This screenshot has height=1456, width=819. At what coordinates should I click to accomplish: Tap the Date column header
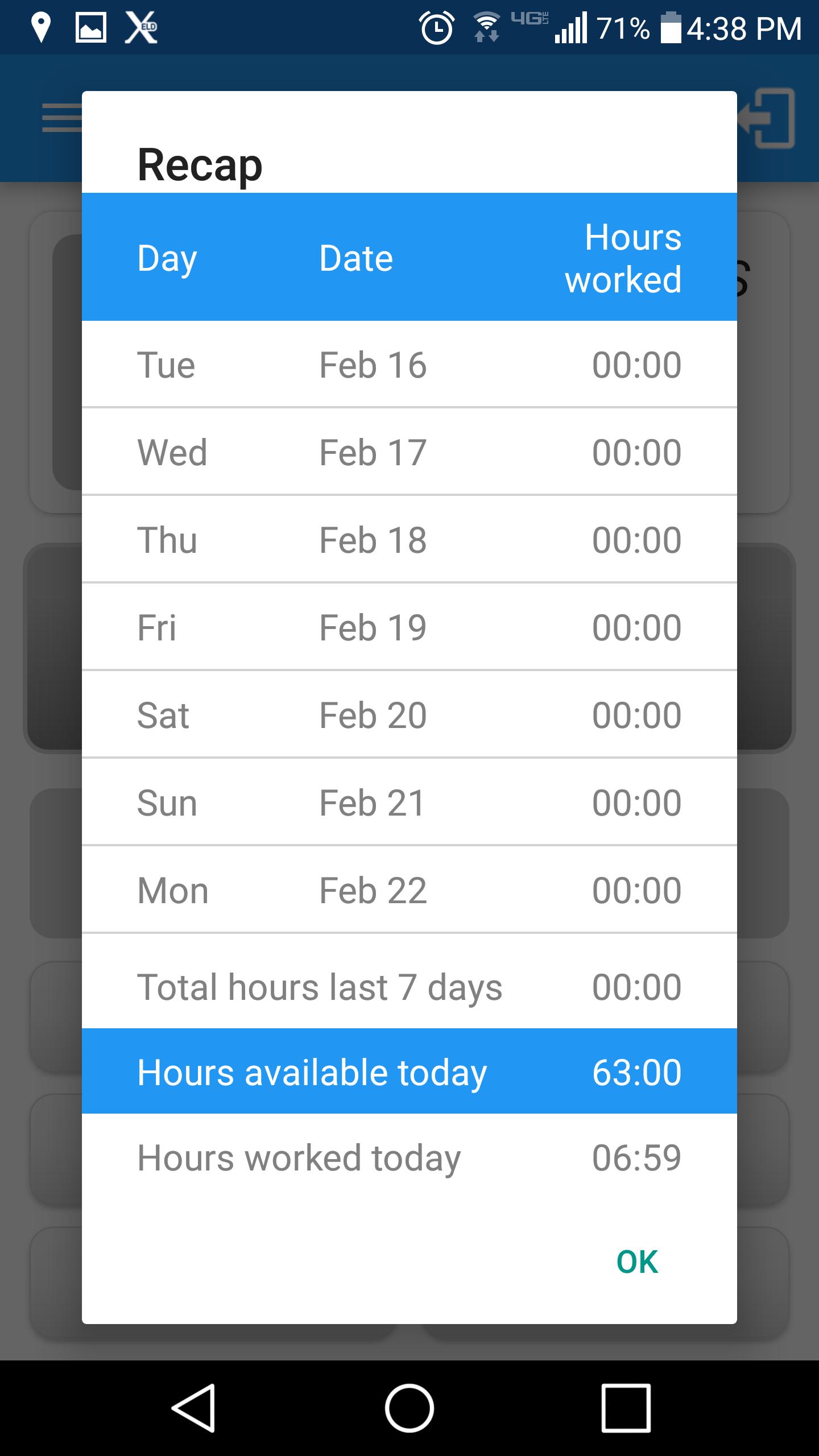[356, 258]
